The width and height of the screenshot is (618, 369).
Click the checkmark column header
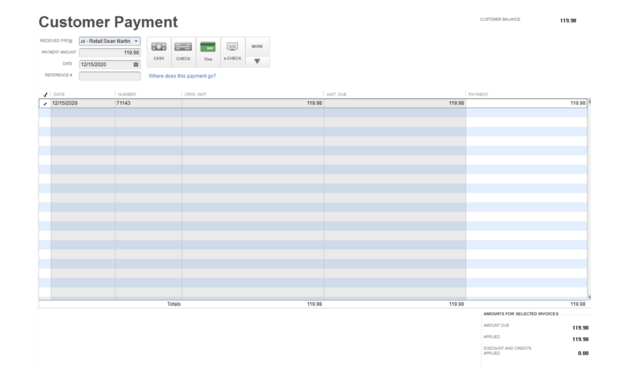click(x=45, y=94)
